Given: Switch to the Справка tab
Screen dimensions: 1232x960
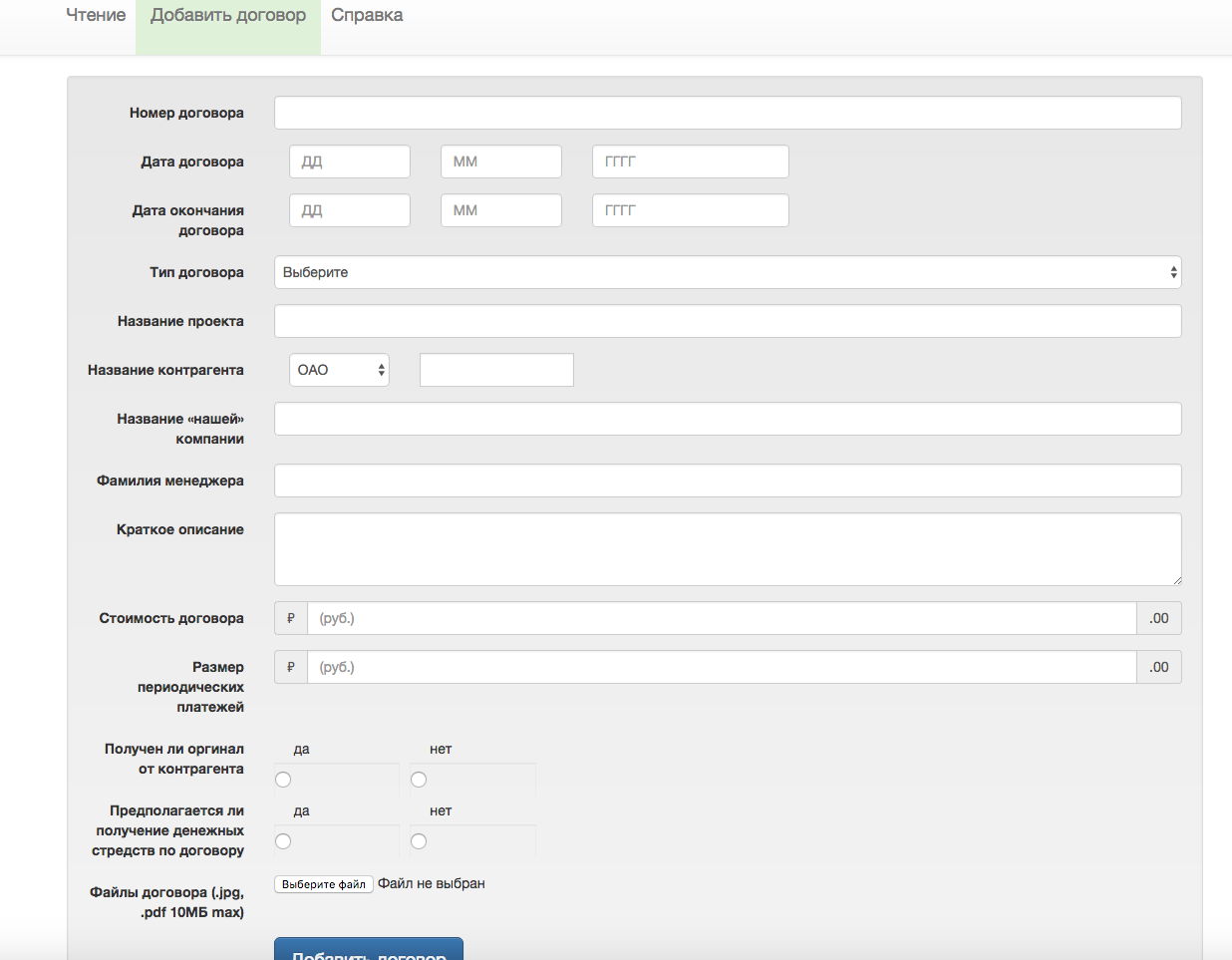Looking at the screenshot, I should (367, 16).
